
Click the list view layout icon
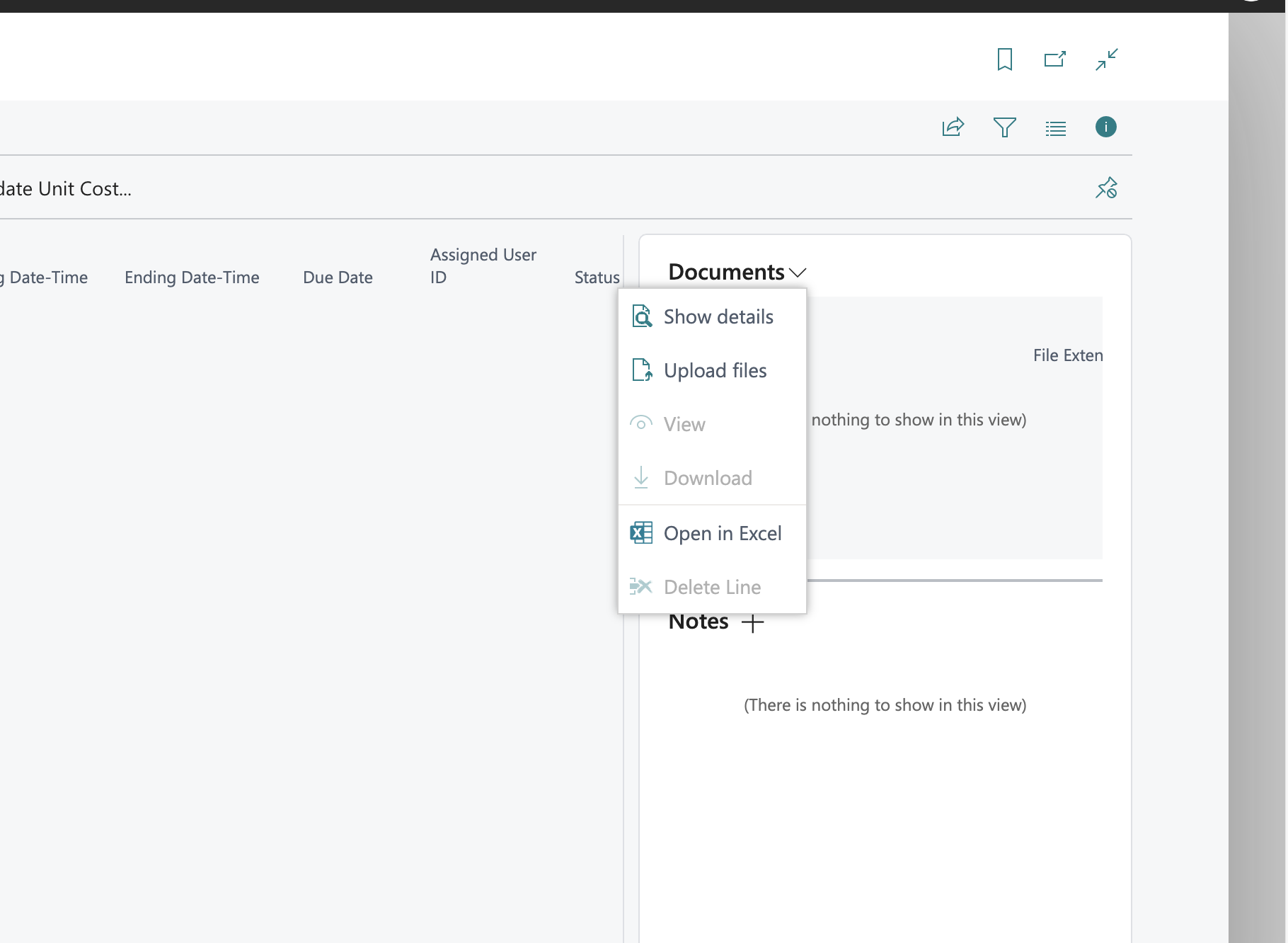pos(1056,128)
